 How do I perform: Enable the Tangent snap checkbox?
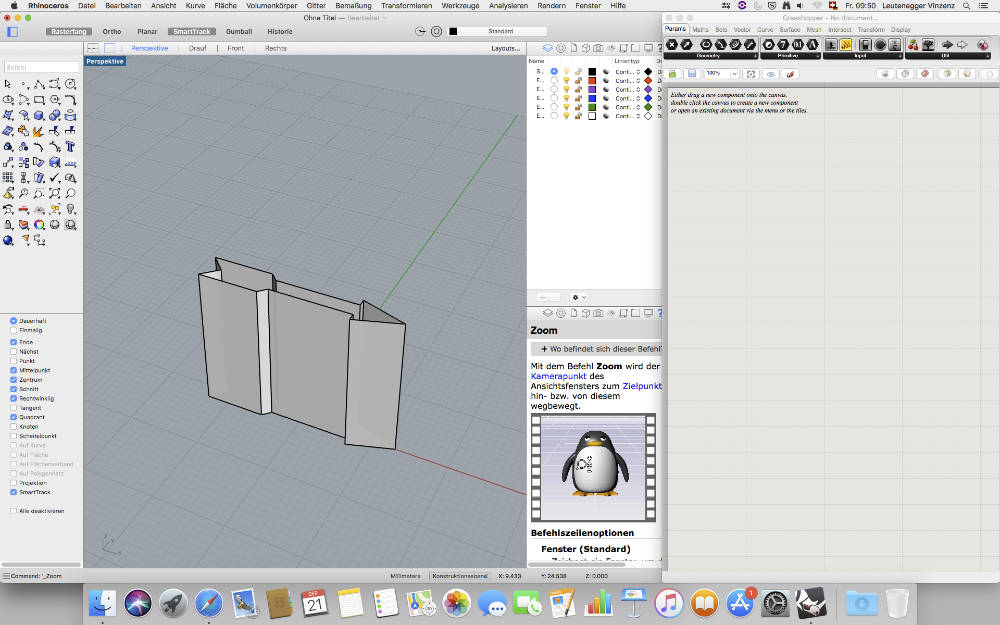click(x=13, y=408)
